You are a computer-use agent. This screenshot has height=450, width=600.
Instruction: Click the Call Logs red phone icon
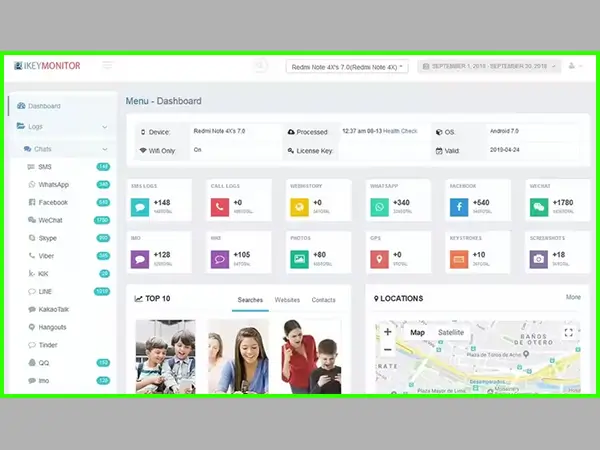tap(220, 207)
